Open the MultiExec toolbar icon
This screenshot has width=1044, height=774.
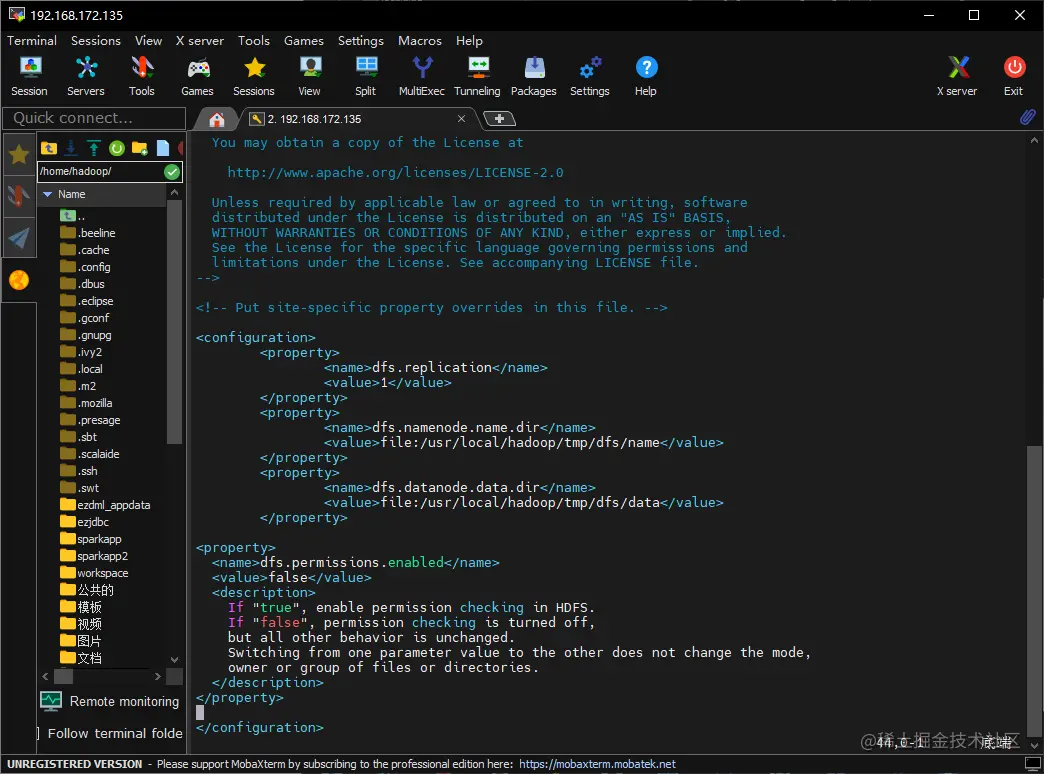(421, 77)
